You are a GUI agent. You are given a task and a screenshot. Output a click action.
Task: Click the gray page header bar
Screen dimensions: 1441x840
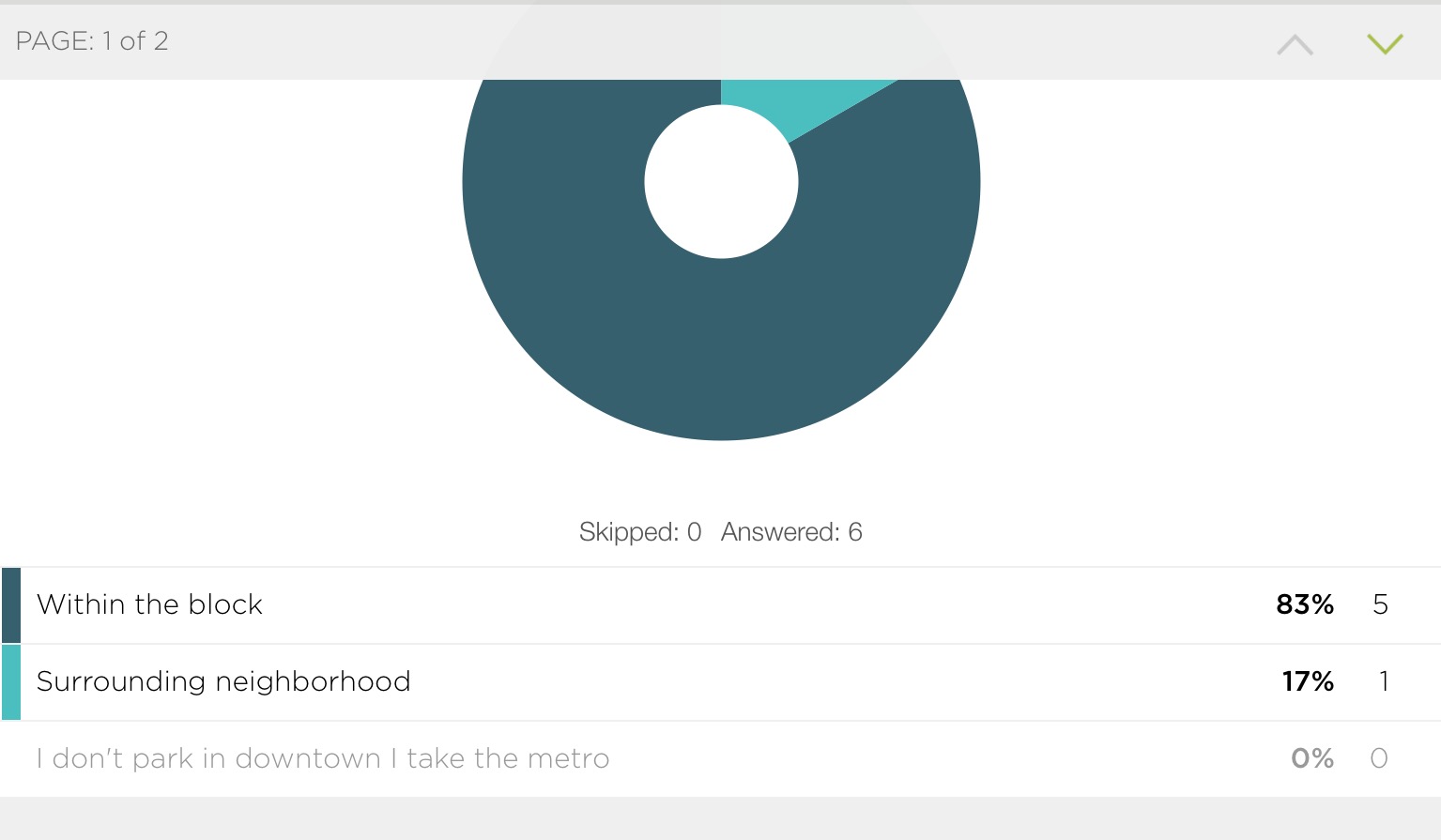[721, 42]
